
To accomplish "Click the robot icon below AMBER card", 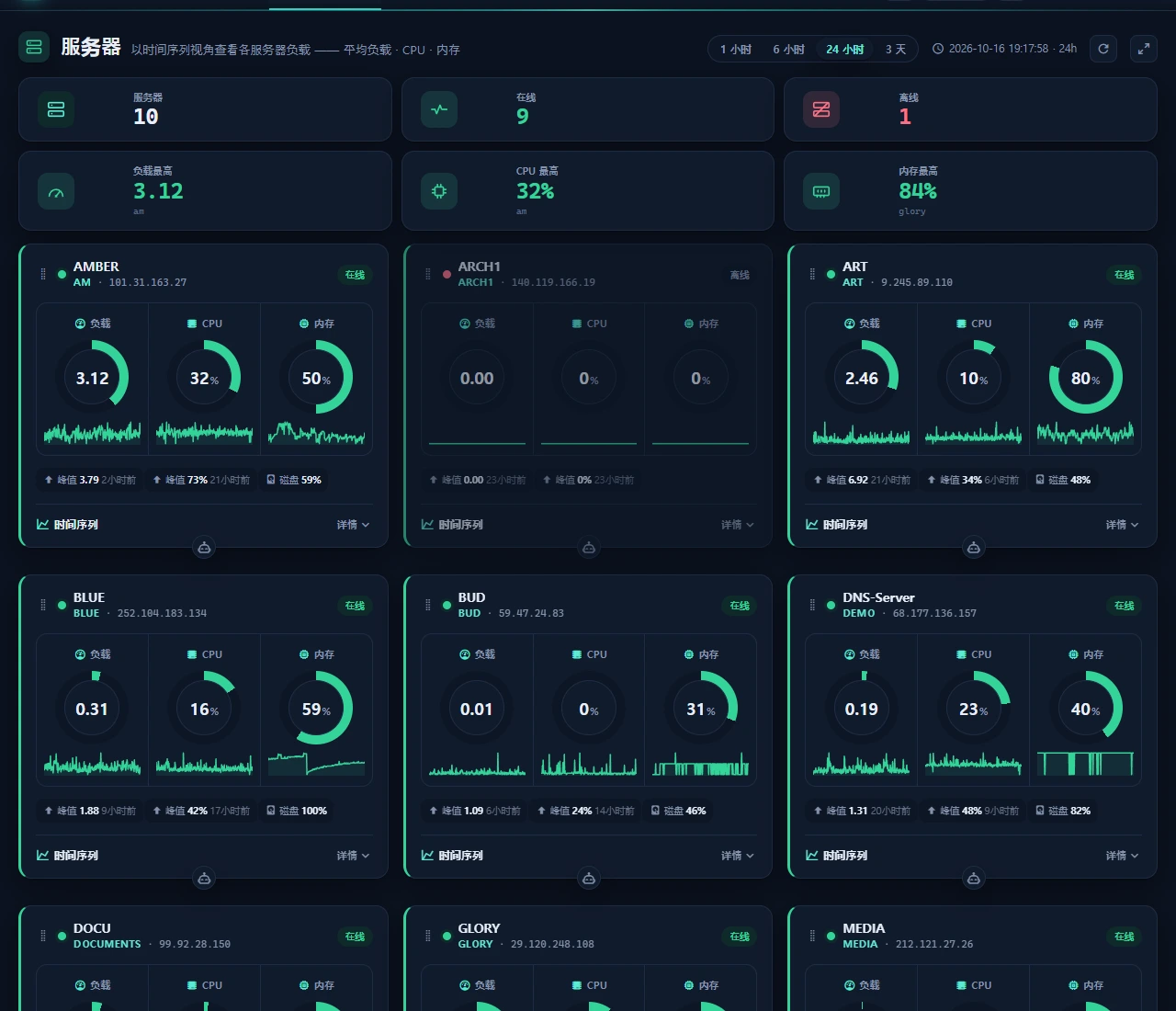I will [204, 548].
